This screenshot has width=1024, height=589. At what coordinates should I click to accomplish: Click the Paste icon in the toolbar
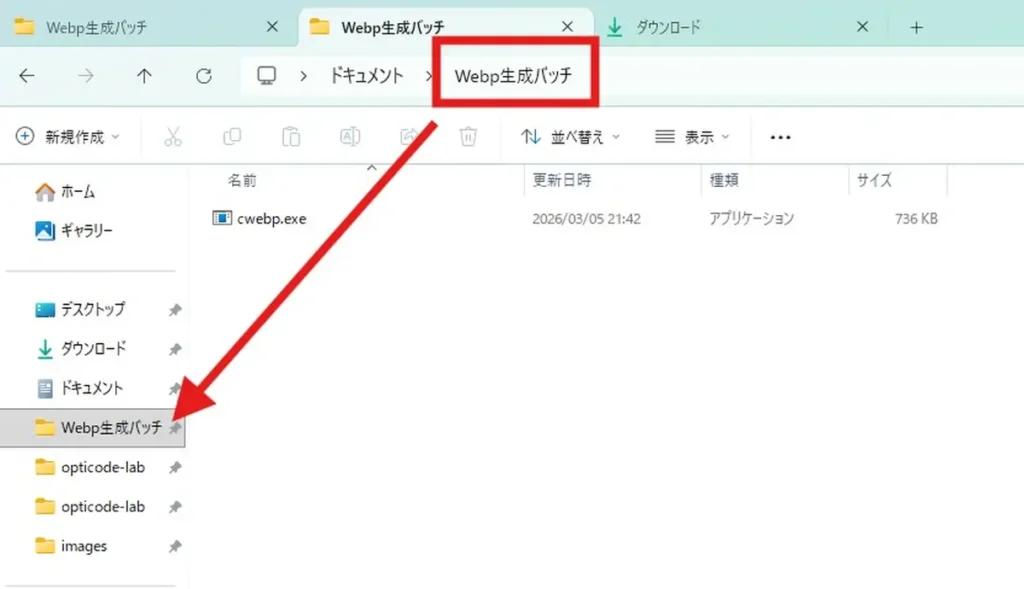290,136
